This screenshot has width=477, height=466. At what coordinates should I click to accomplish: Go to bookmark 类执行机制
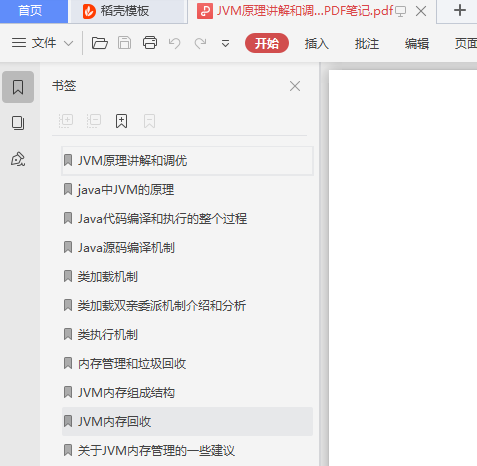pos(187,335)
